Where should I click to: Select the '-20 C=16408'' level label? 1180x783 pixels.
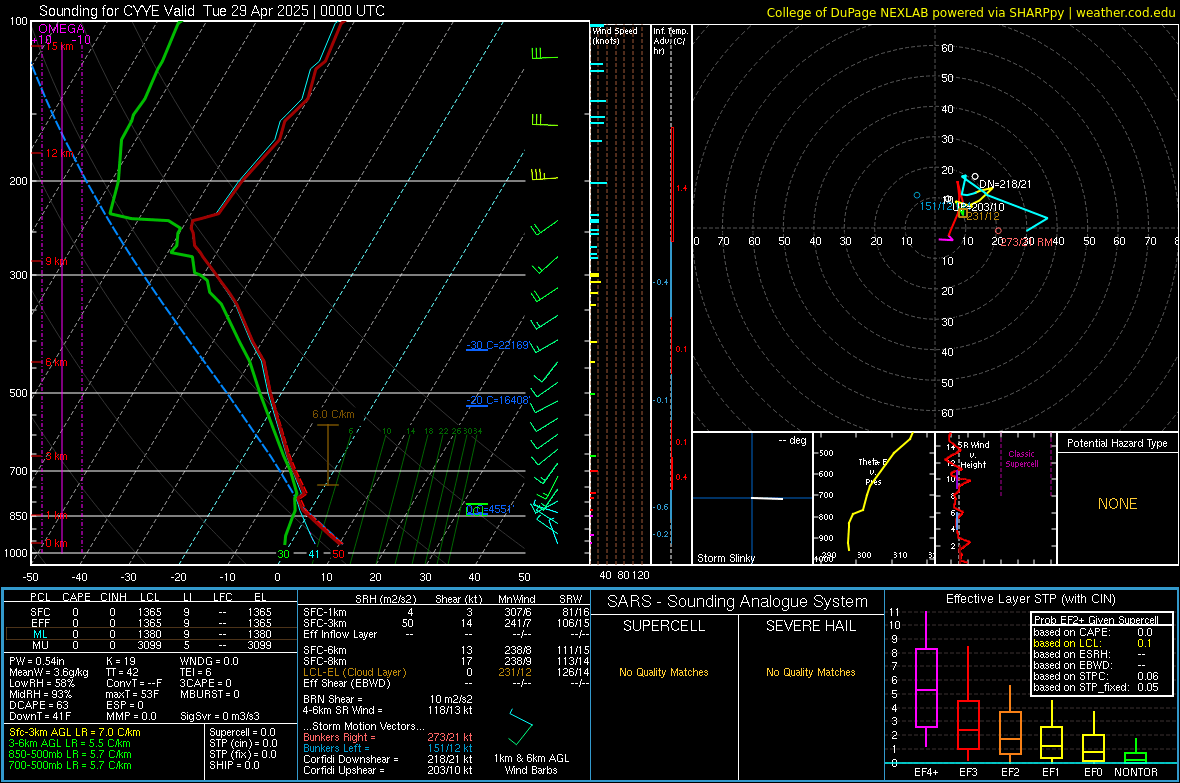[497, 401]
